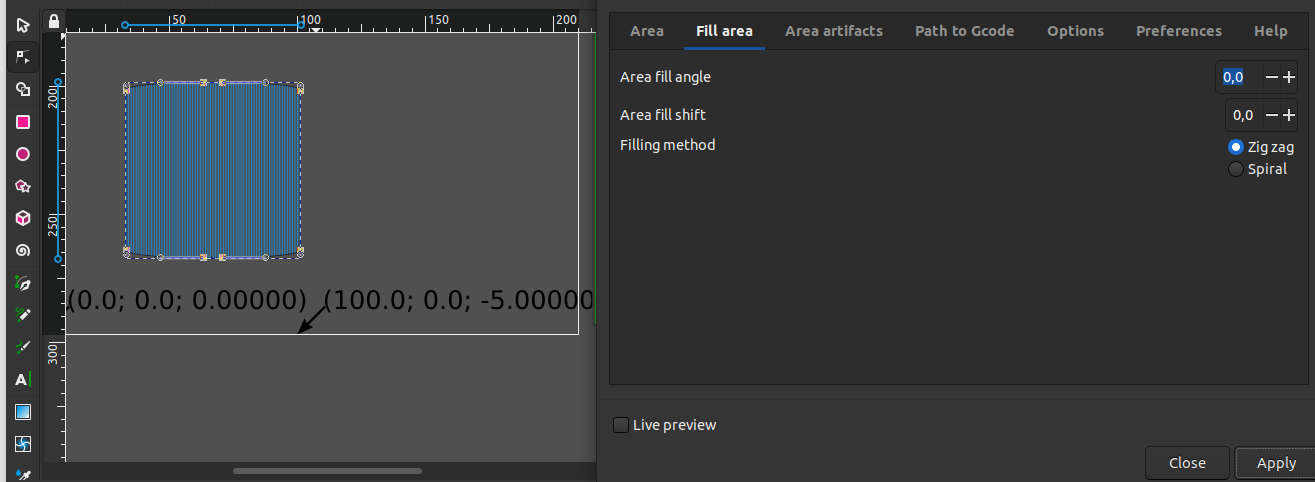The width and height of the screenshot is (1315, 482).
Task: Select the Gradient tool
Action: click(22, 411)
